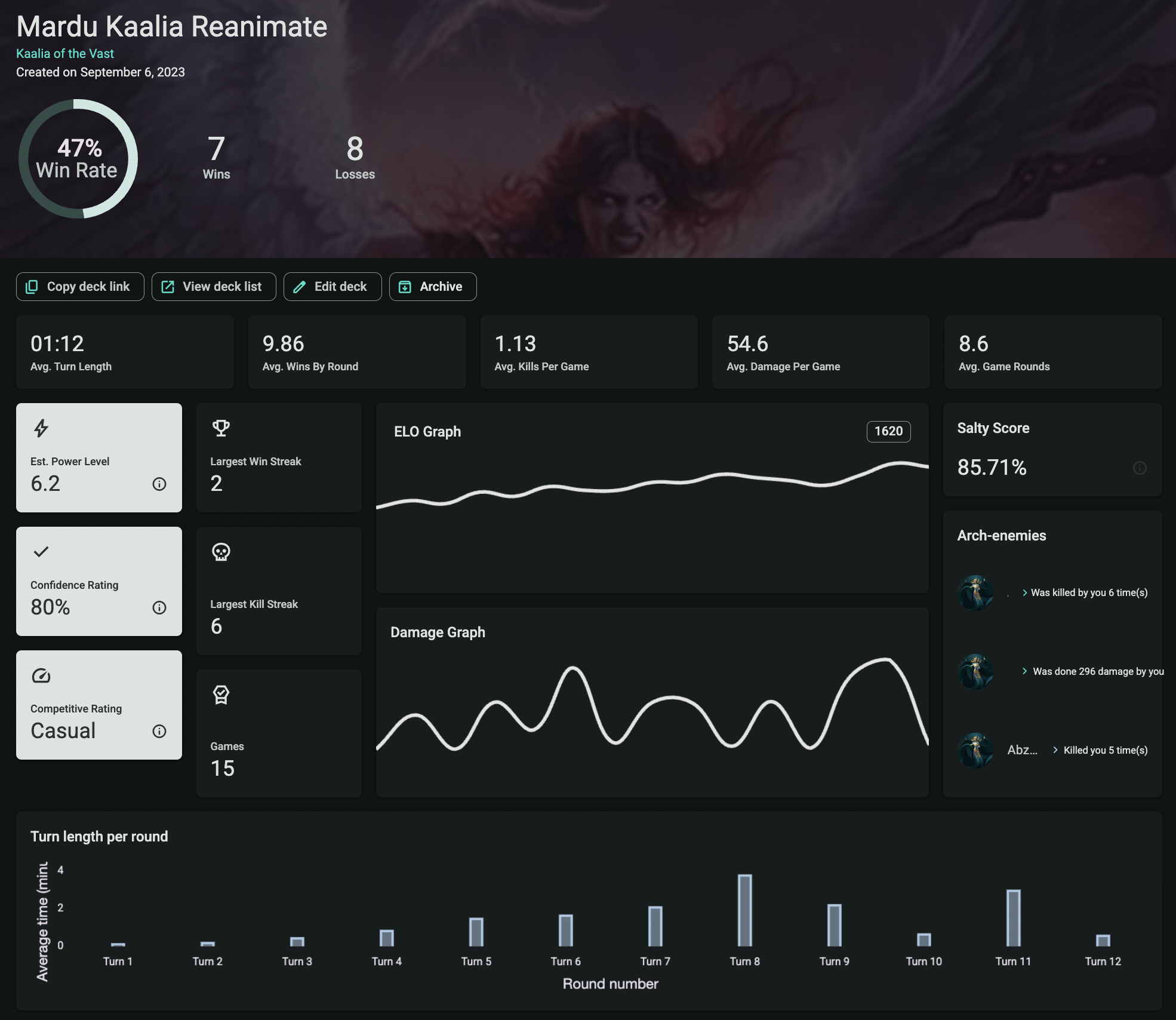Click the trophy icon for Largest Win Streak
Image resolution: width=1176 pixels, height=1020 pixels.
point(221,428)
